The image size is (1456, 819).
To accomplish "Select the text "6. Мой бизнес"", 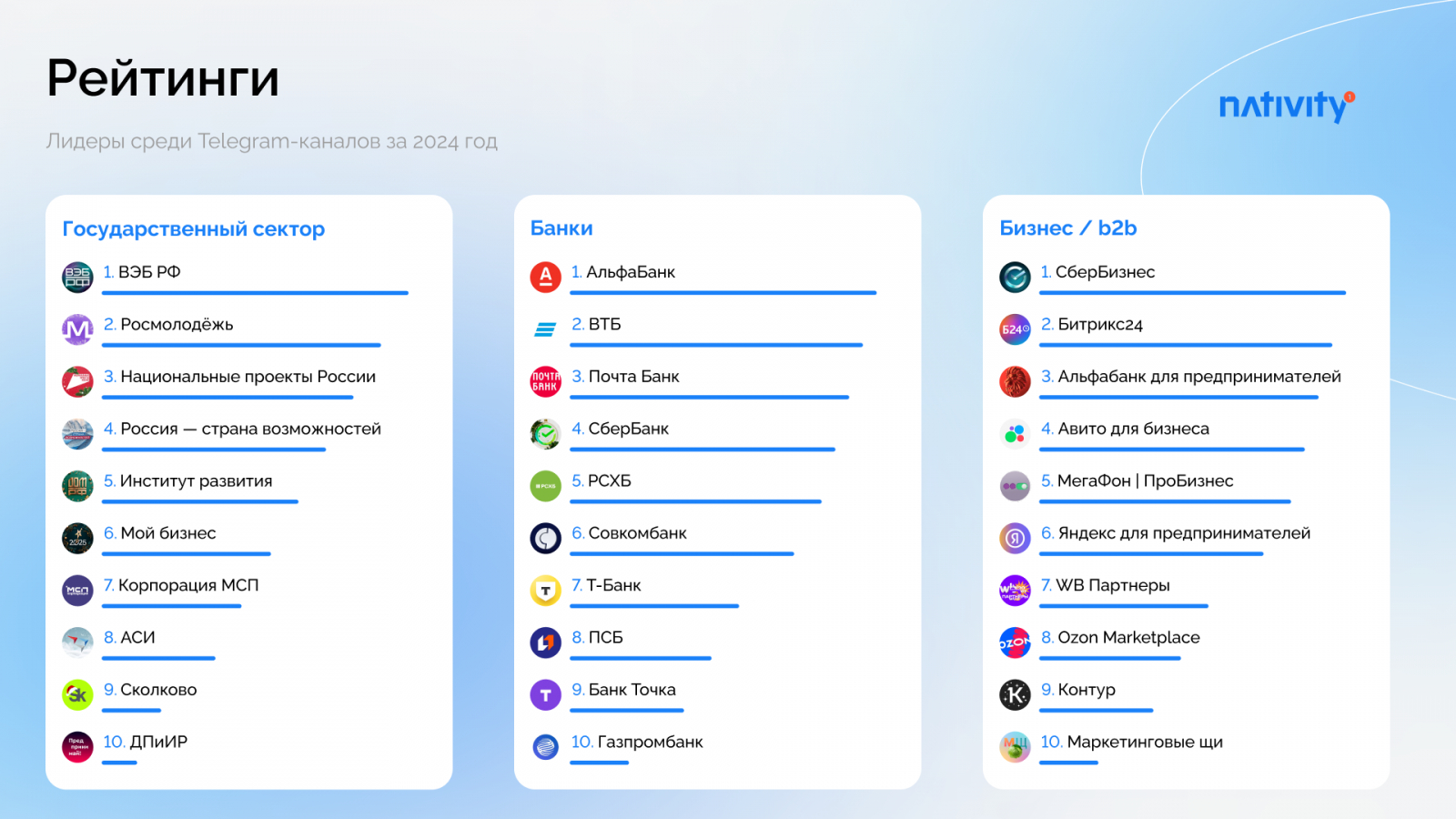I will coord(159,533).
